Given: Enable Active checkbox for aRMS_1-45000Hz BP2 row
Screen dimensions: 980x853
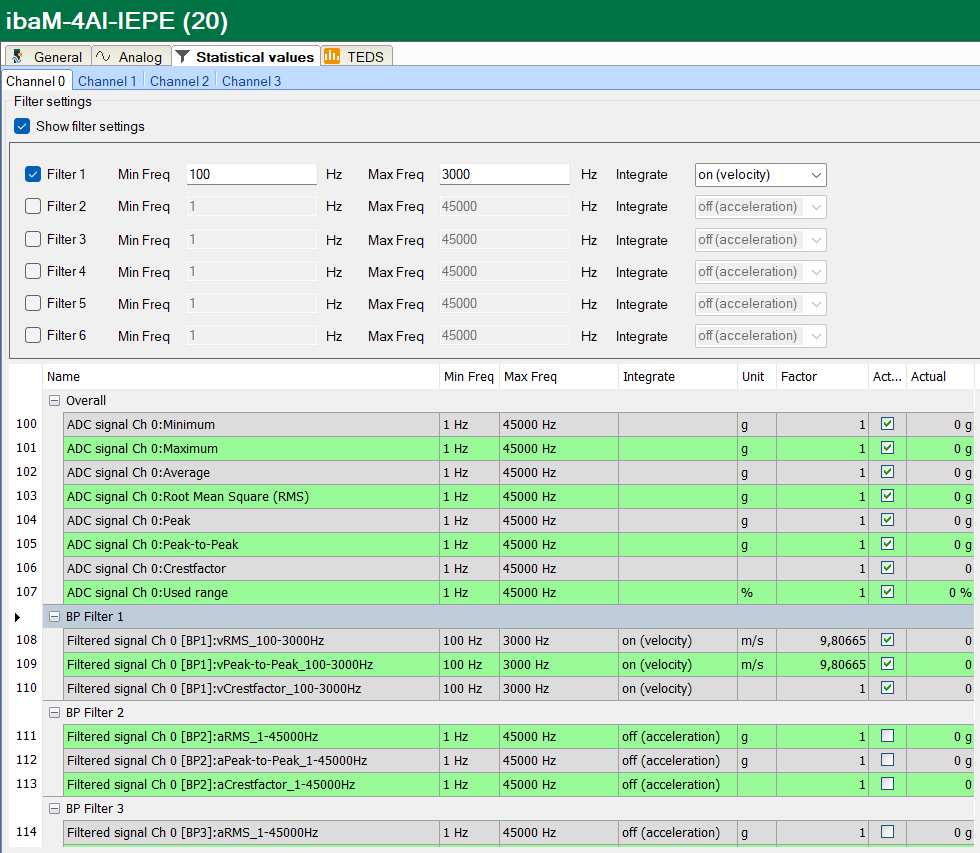Looking at the screenshot, I should coord(887,736).
